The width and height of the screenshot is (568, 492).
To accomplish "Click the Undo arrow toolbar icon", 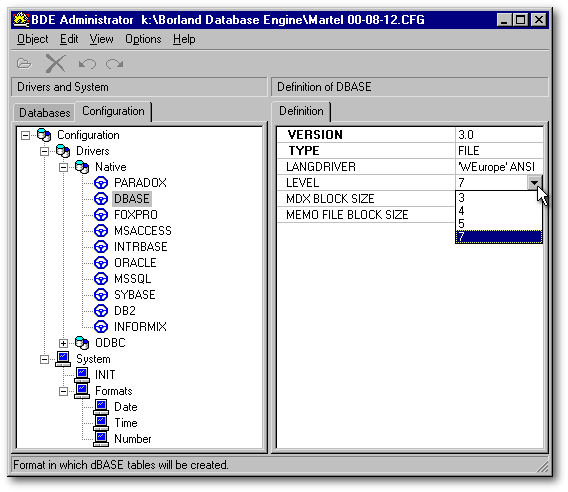I will (87, 64).
